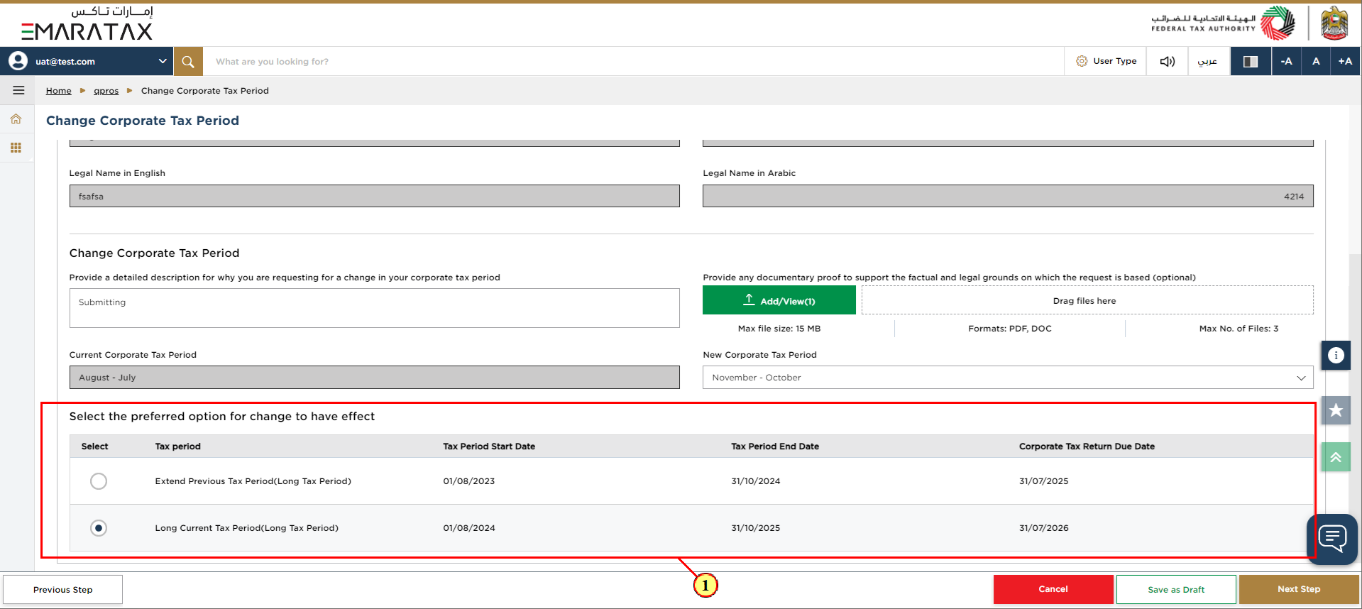Increase font size with +A

pos(1346,61)
